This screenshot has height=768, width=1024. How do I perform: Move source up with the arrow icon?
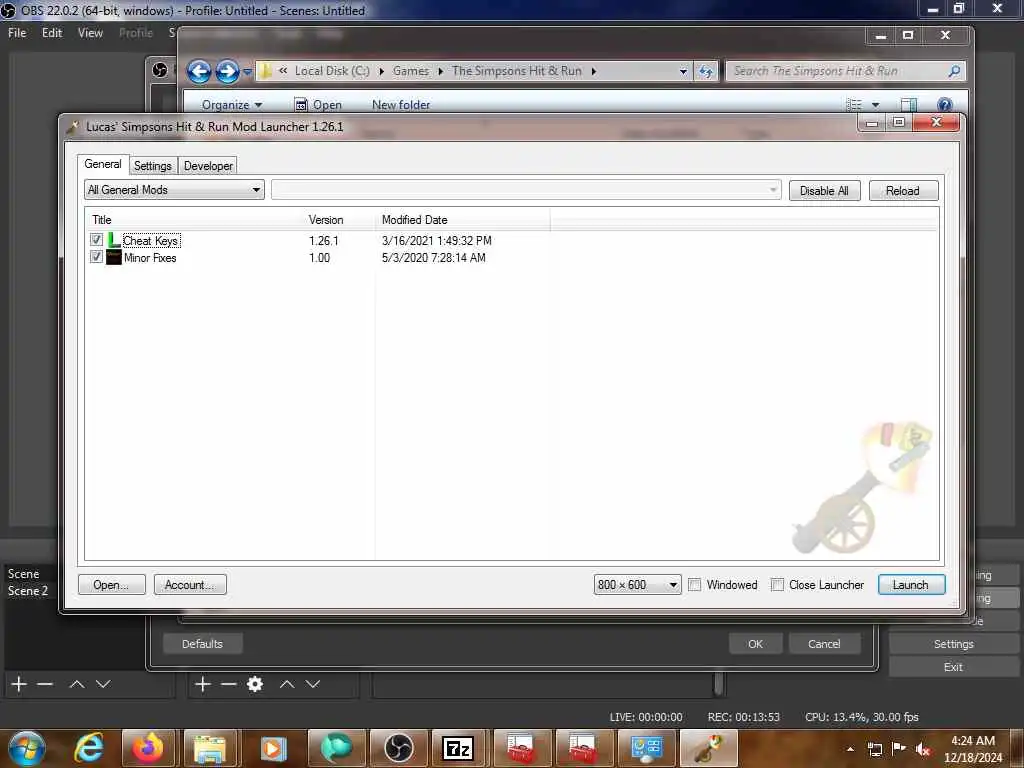pos(287,684)
